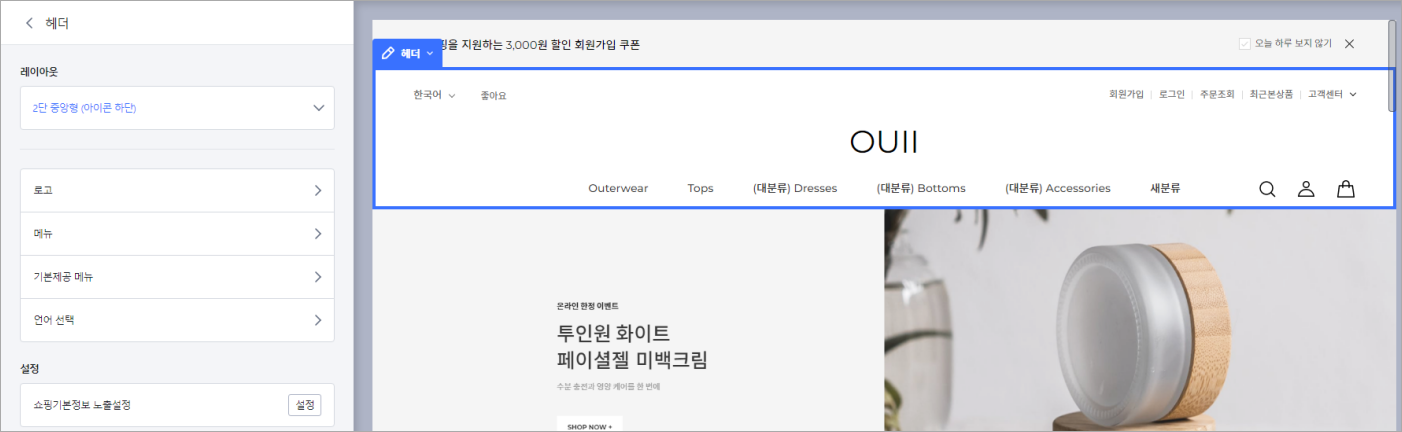This screenshot has width=1402, height=432.
Task: Select the (대분류) Bottoms menu item
Action: click(x=921, y=188)
